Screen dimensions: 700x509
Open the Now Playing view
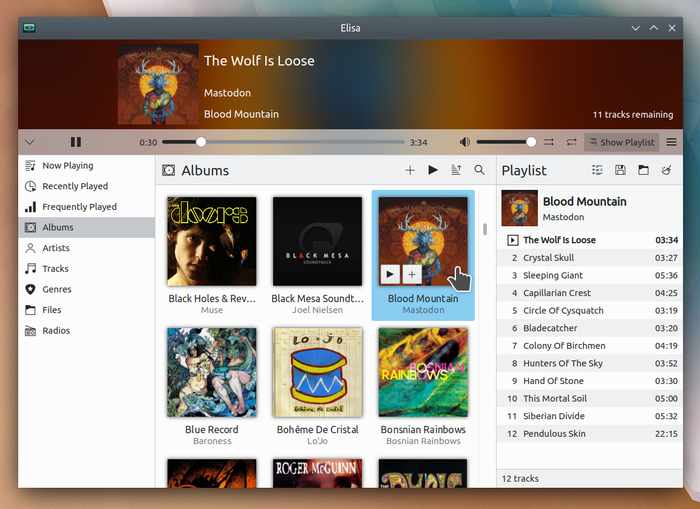coord(87,166)
